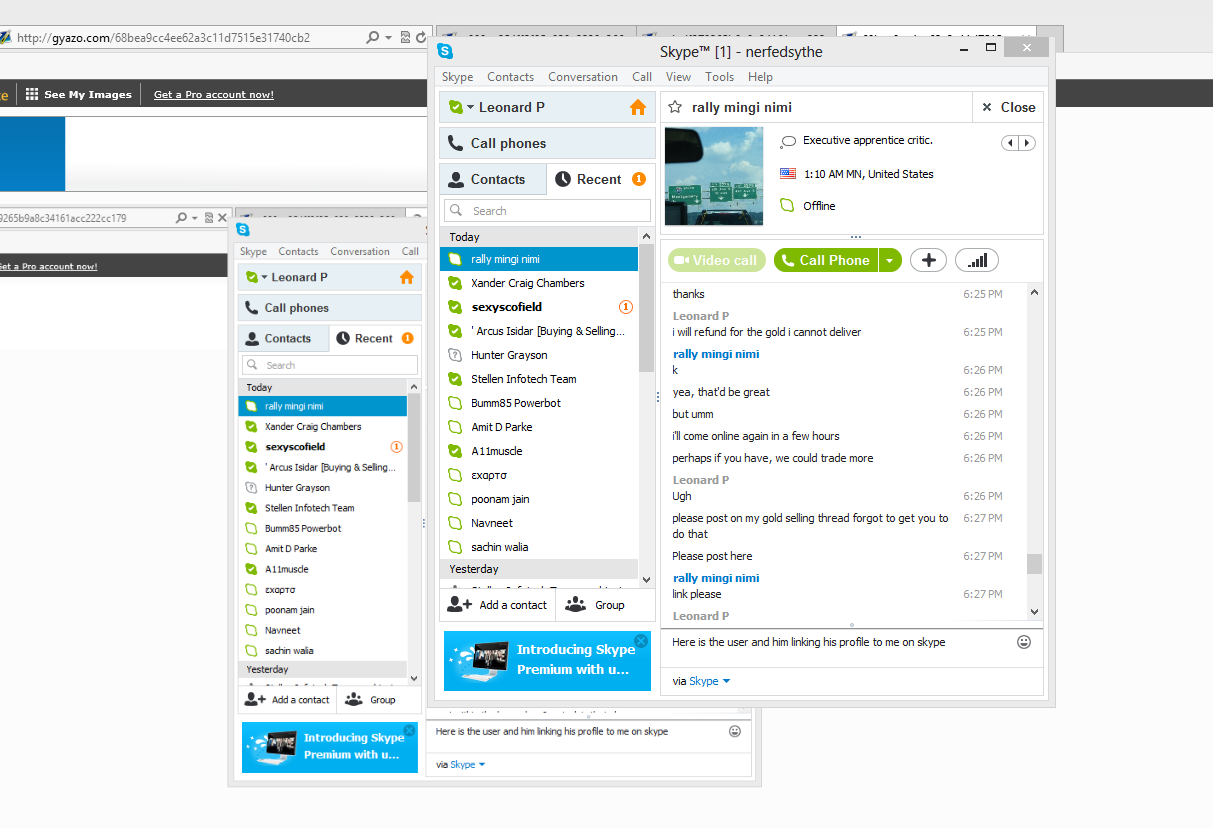The image size is (1213, 828).
Task: Click Add a contact in front window
Action: coord(498,604)
